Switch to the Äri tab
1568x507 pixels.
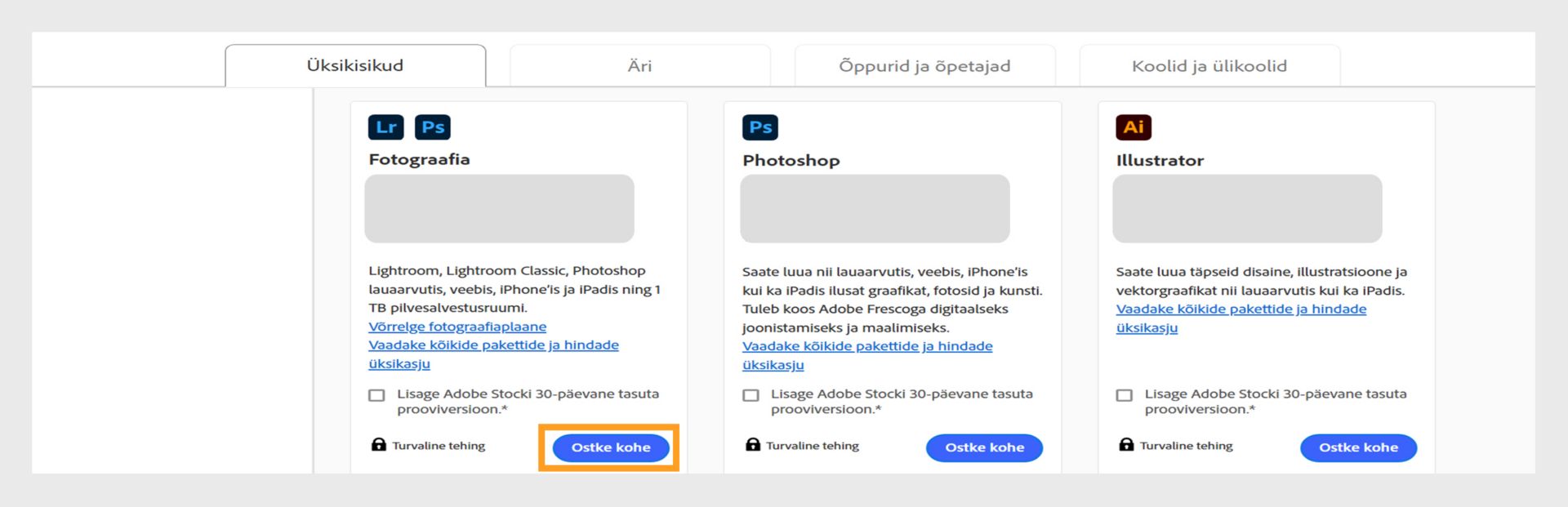coord(639,66)
